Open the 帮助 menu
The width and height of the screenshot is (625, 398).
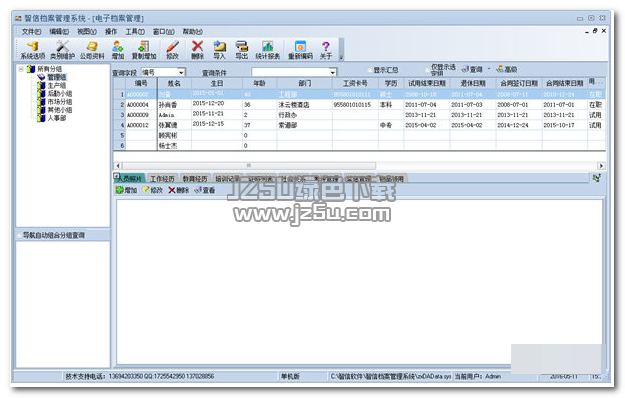(193, 31)
